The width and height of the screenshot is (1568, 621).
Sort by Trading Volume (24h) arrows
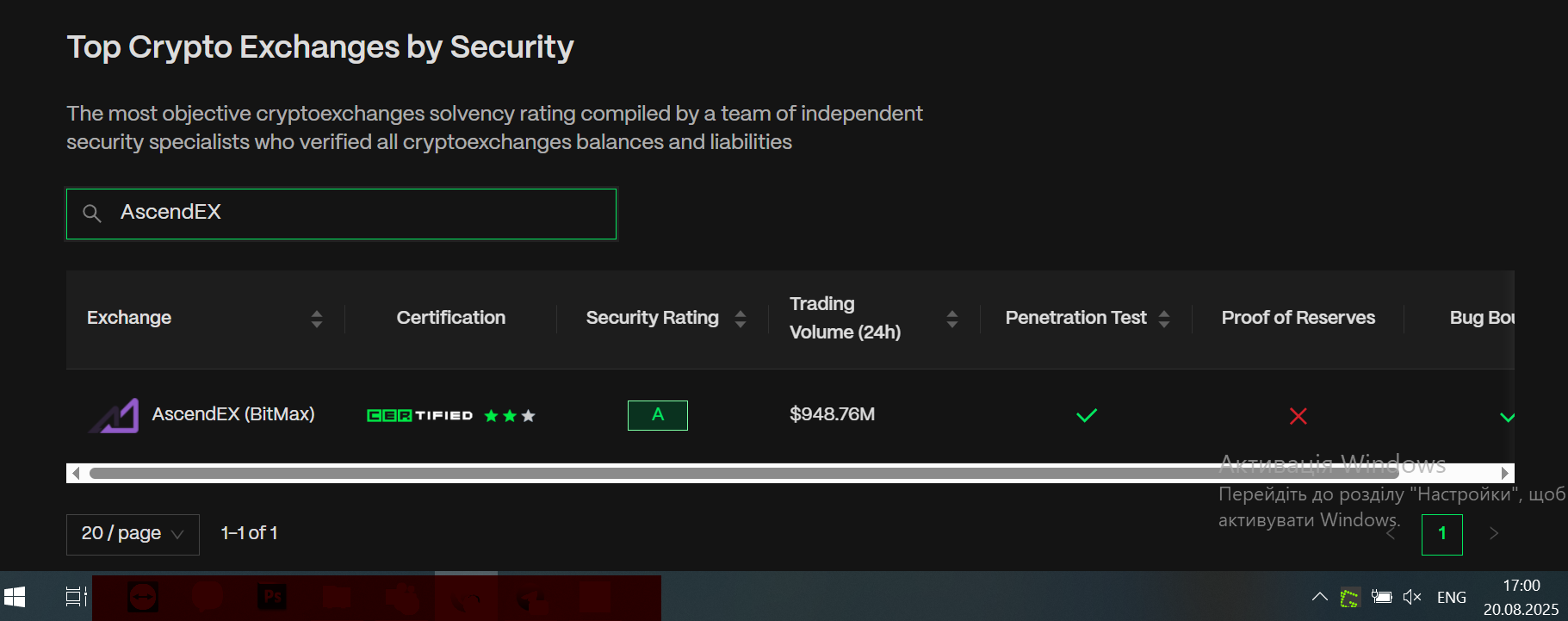point(952,319)
